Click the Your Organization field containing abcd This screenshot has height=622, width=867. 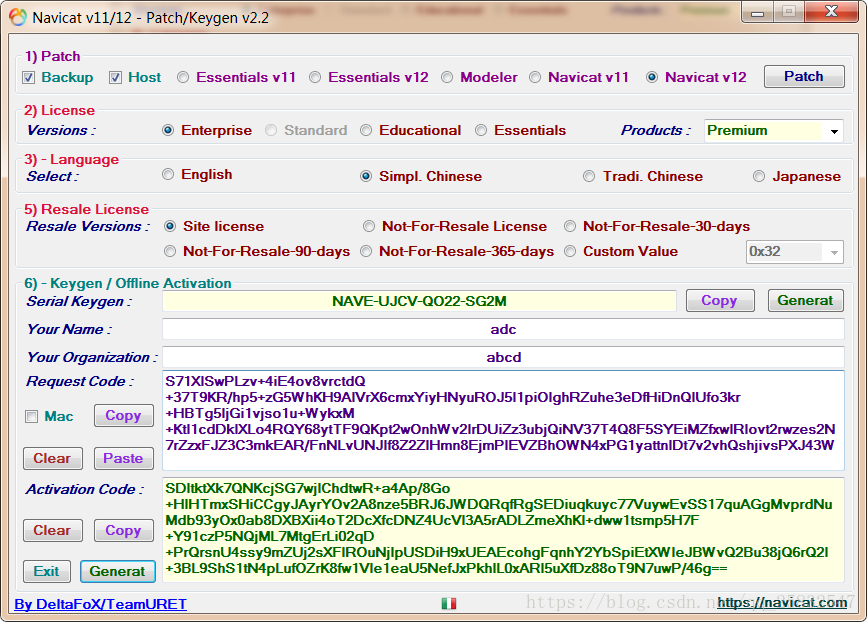(503, 357)
